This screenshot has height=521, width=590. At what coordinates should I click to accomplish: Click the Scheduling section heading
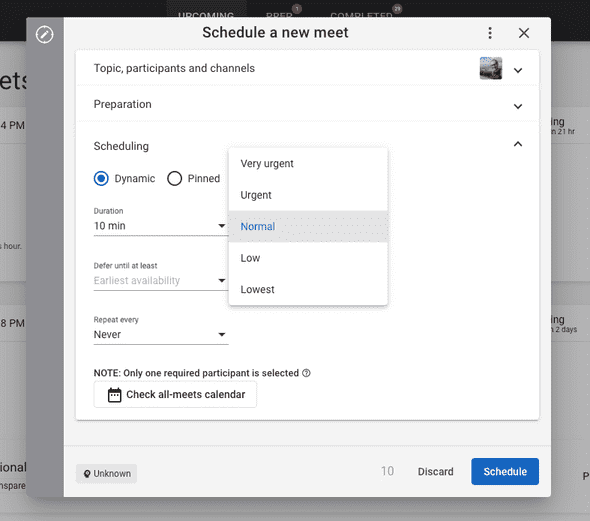tap(121, 146)
